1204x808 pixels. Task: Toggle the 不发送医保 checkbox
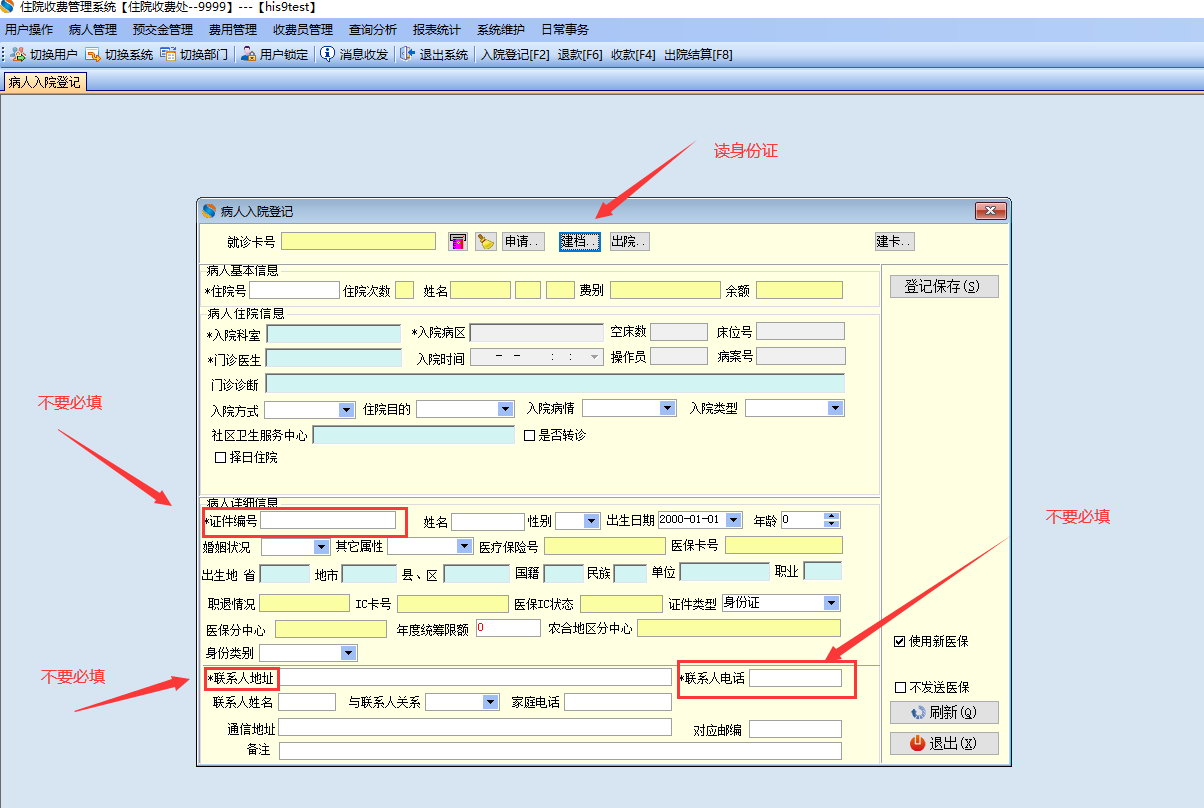pos(900,687)
